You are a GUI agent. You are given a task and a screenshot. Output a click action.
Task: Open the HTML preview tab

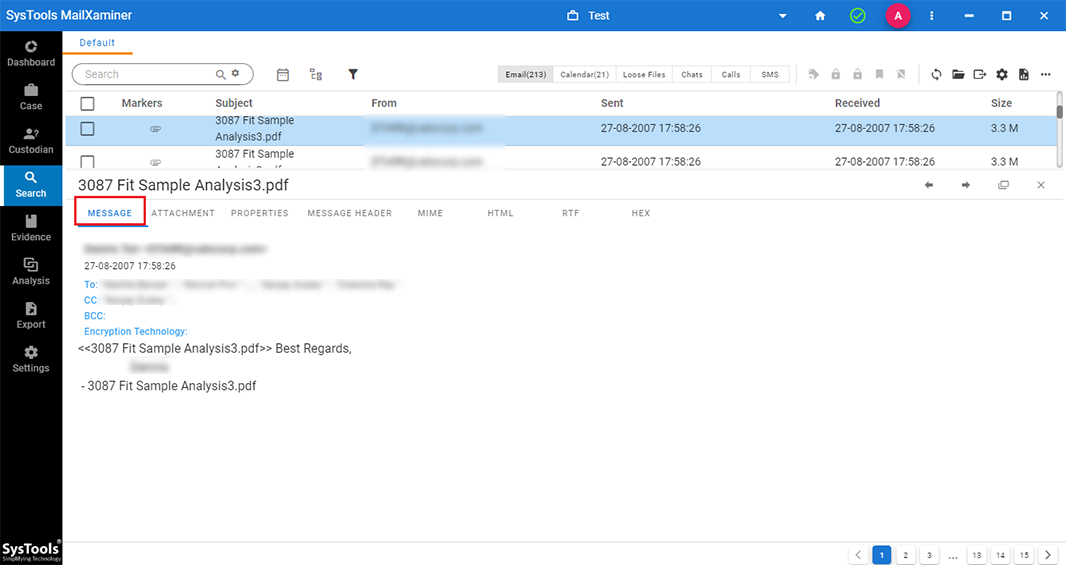pos(500,213)
